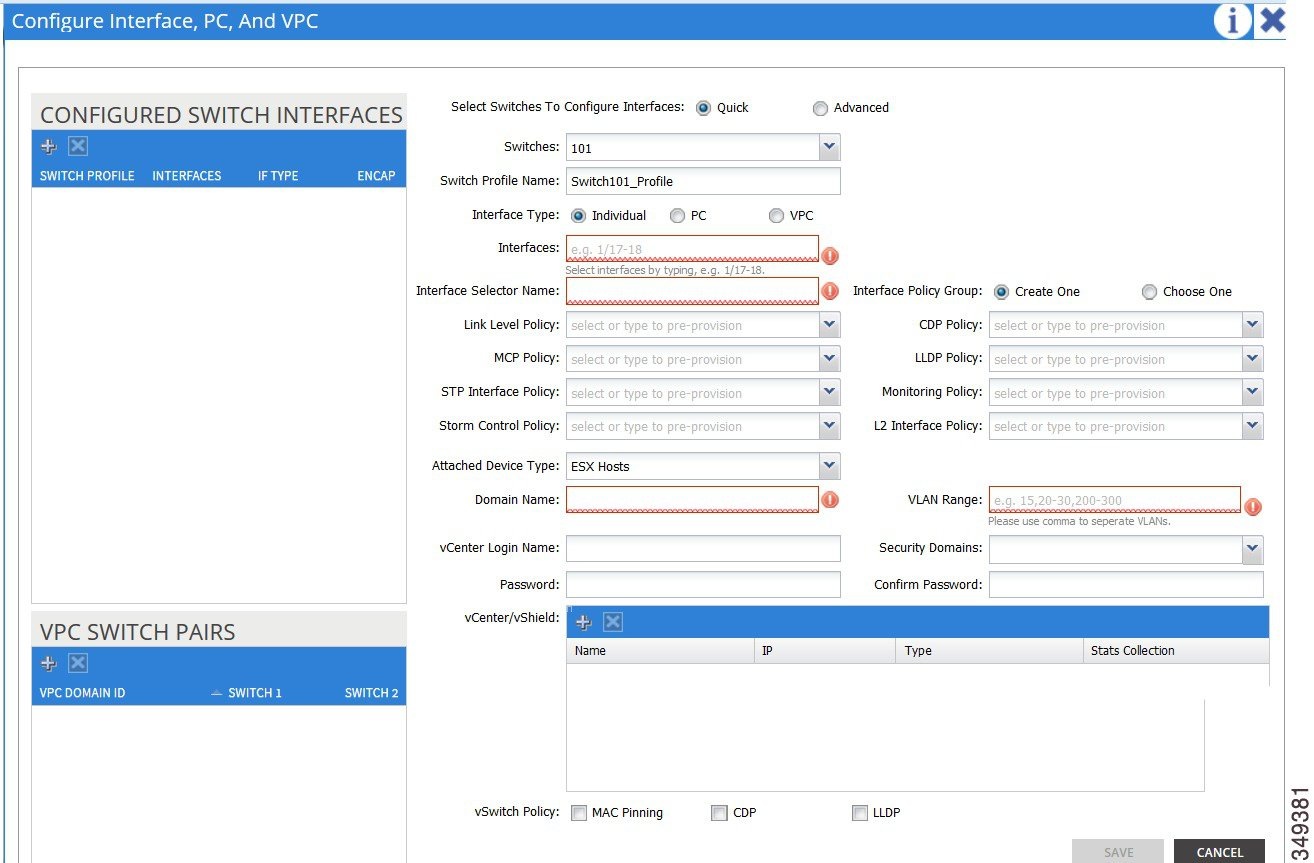Select VPC as the Interface Type

click(776, 215)
